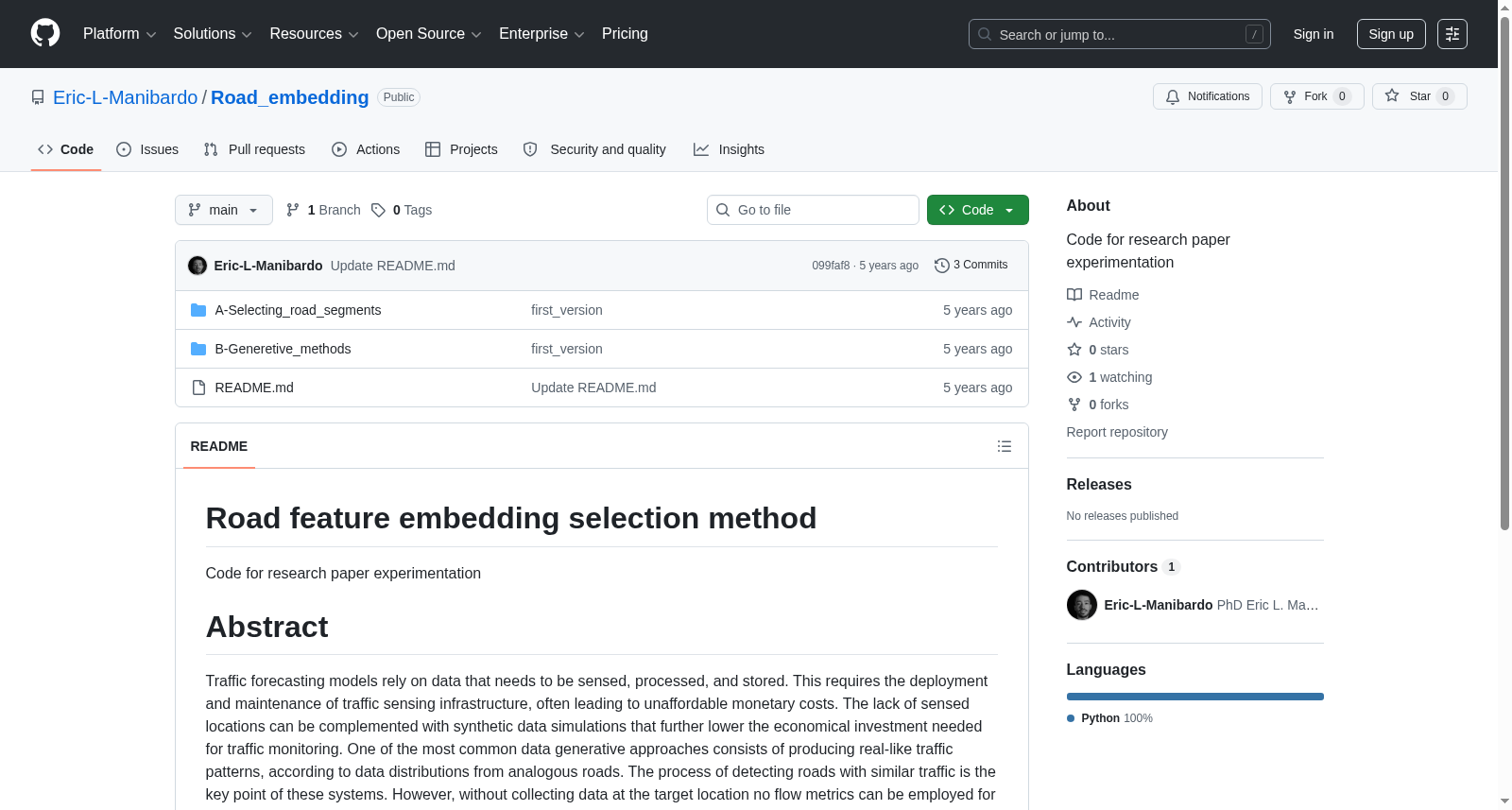The width and height of the screenshot is (1512, 810).
Task: Open the Insights tab
Action: (729, 149)
